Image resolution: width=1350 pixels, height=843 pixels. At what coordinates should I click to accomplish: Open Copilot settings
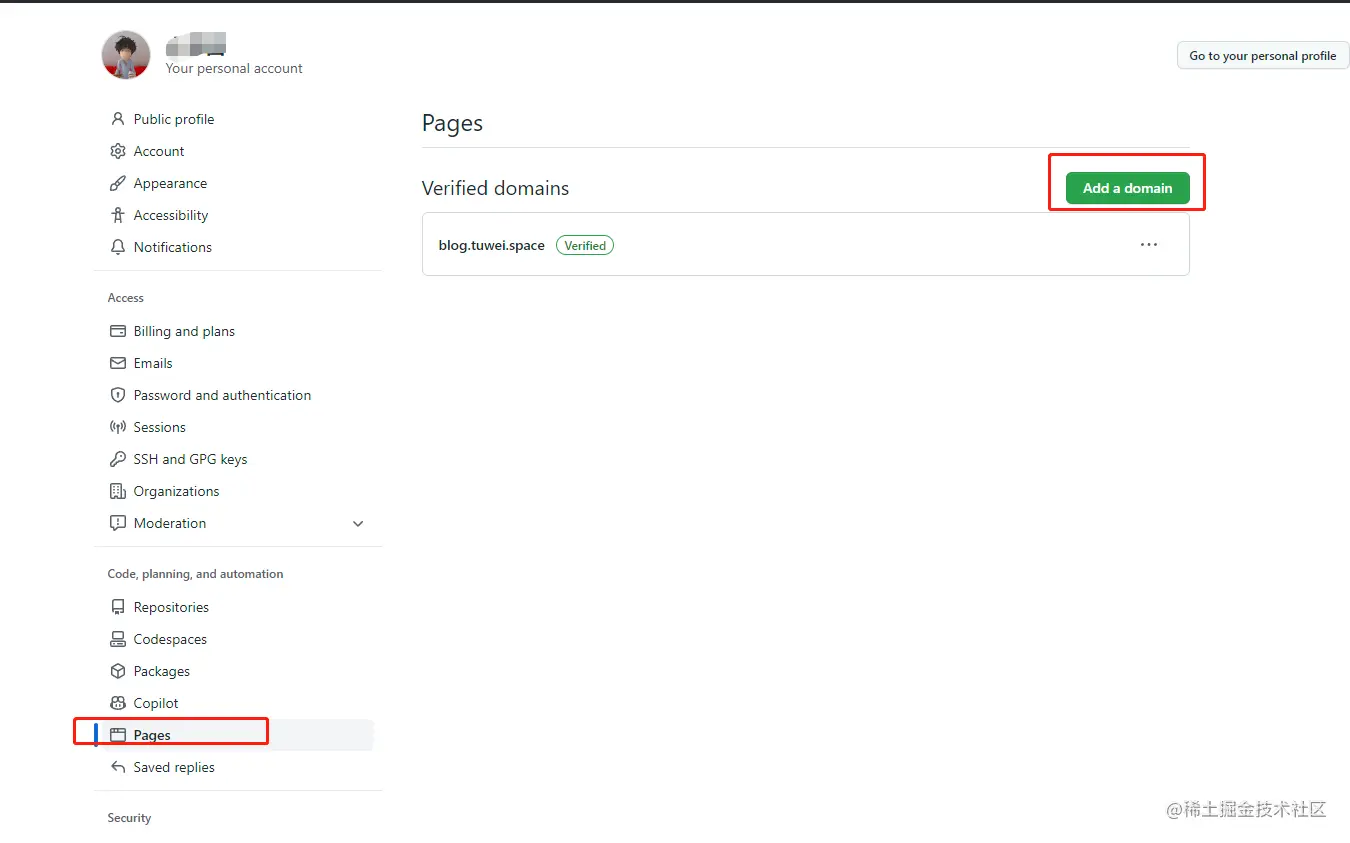pyautogui.click(x=156, y=703)
